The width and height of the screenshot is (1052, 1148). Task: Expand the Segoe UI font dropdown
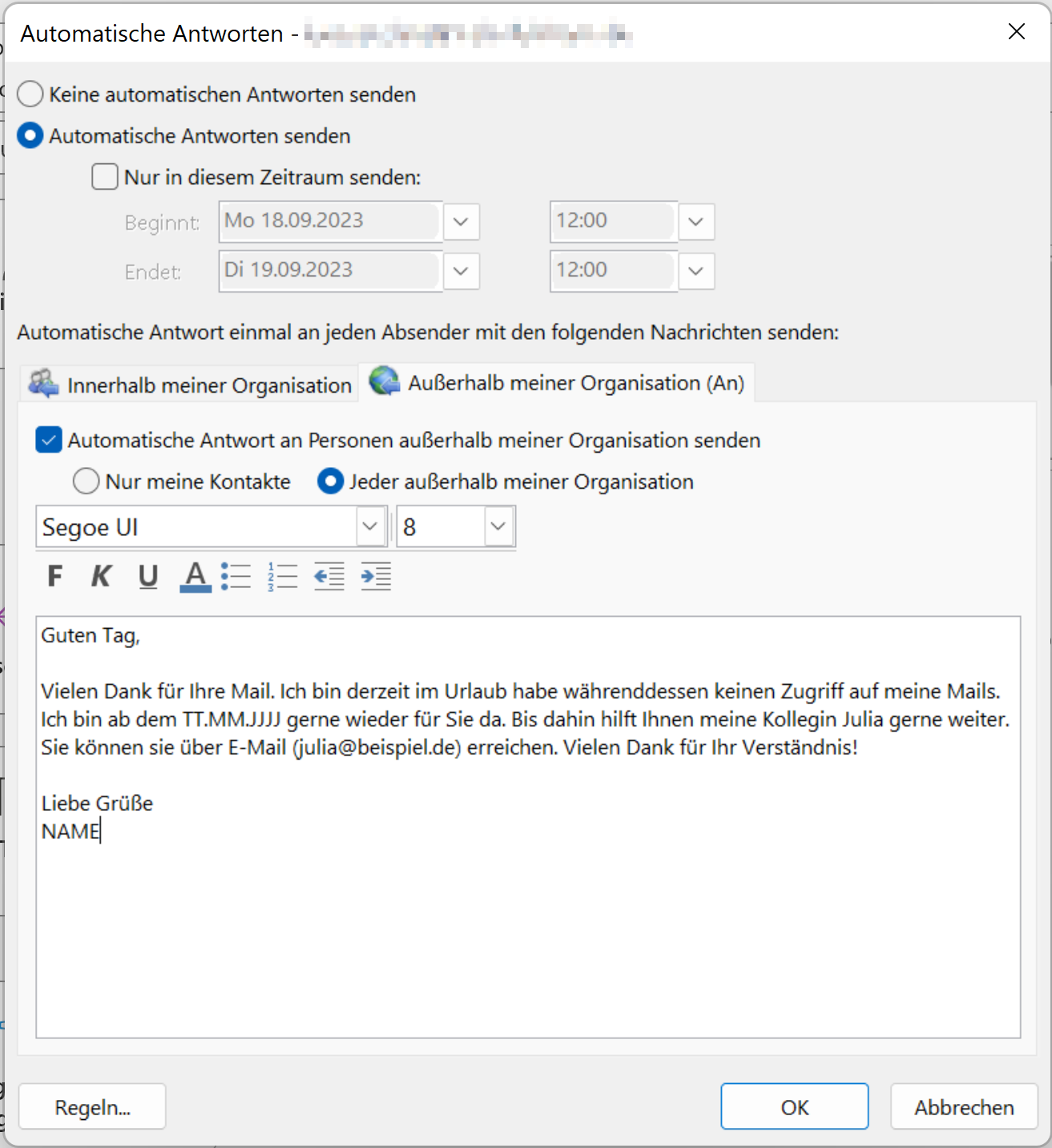pos(370,526)
